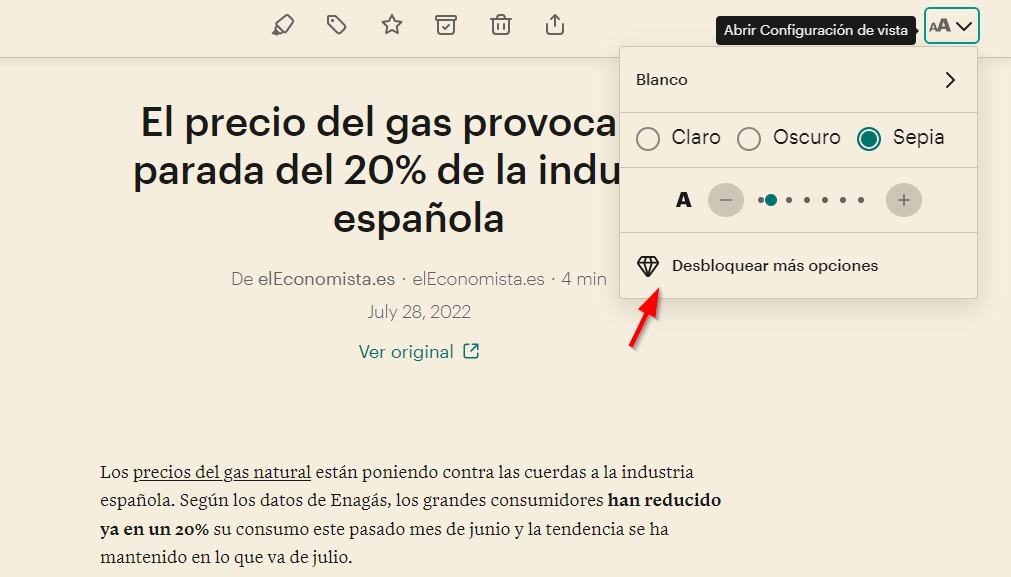Click the diamond premium icon
The image size is (1011, 577).
(x=648, y=266)
